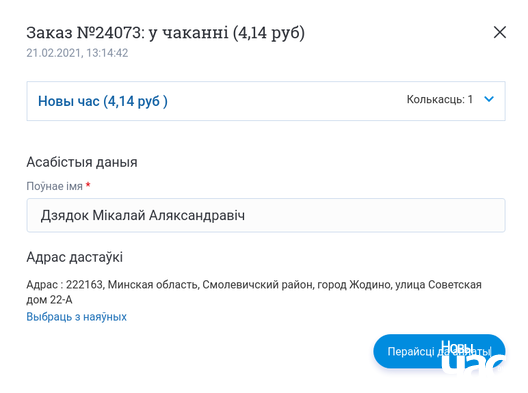Click empty space inside the order item panel
Image resolution: width=528 pixels, height=393 pixels.
[x=286, y=101]
